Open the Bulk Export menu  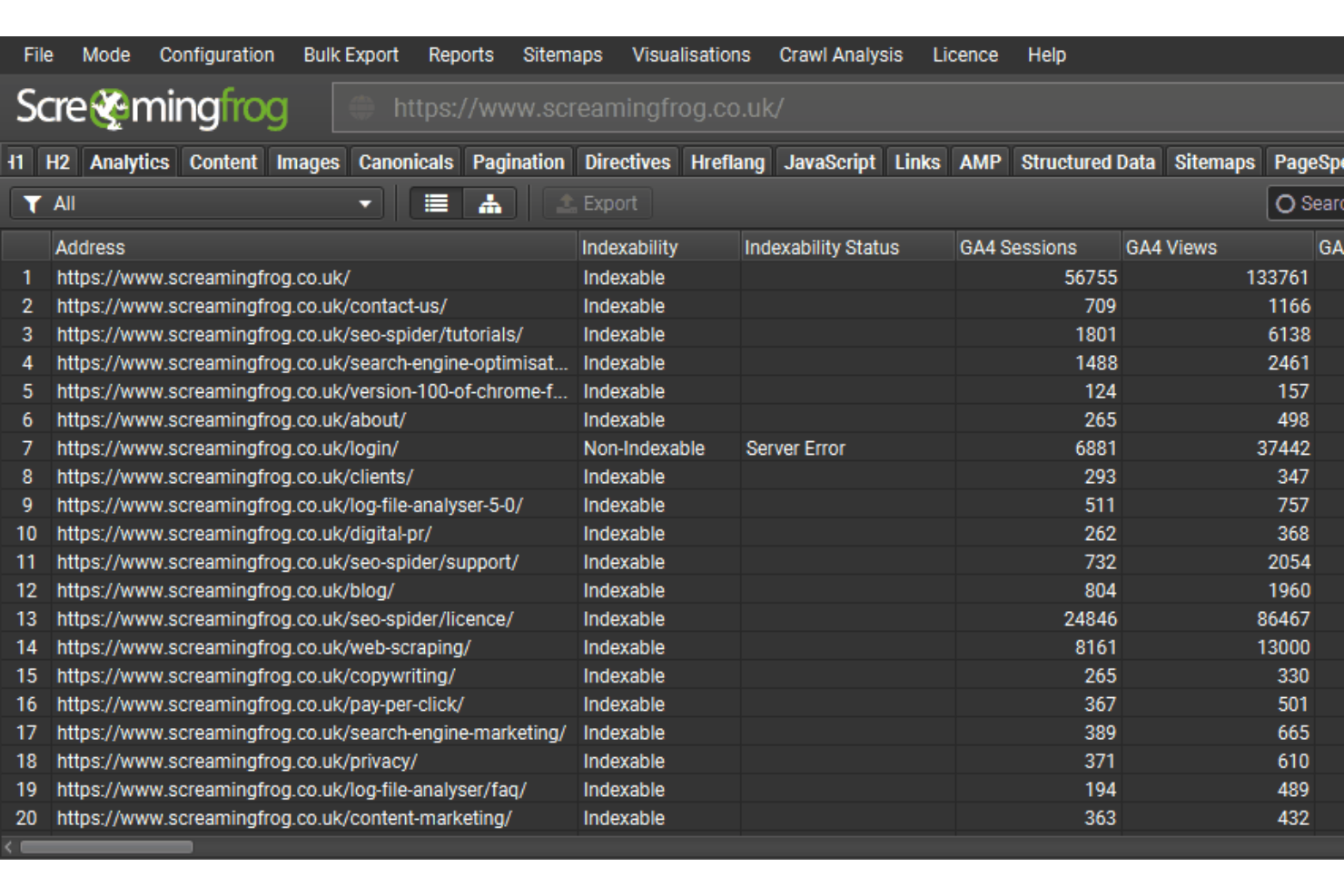(351, 54)
